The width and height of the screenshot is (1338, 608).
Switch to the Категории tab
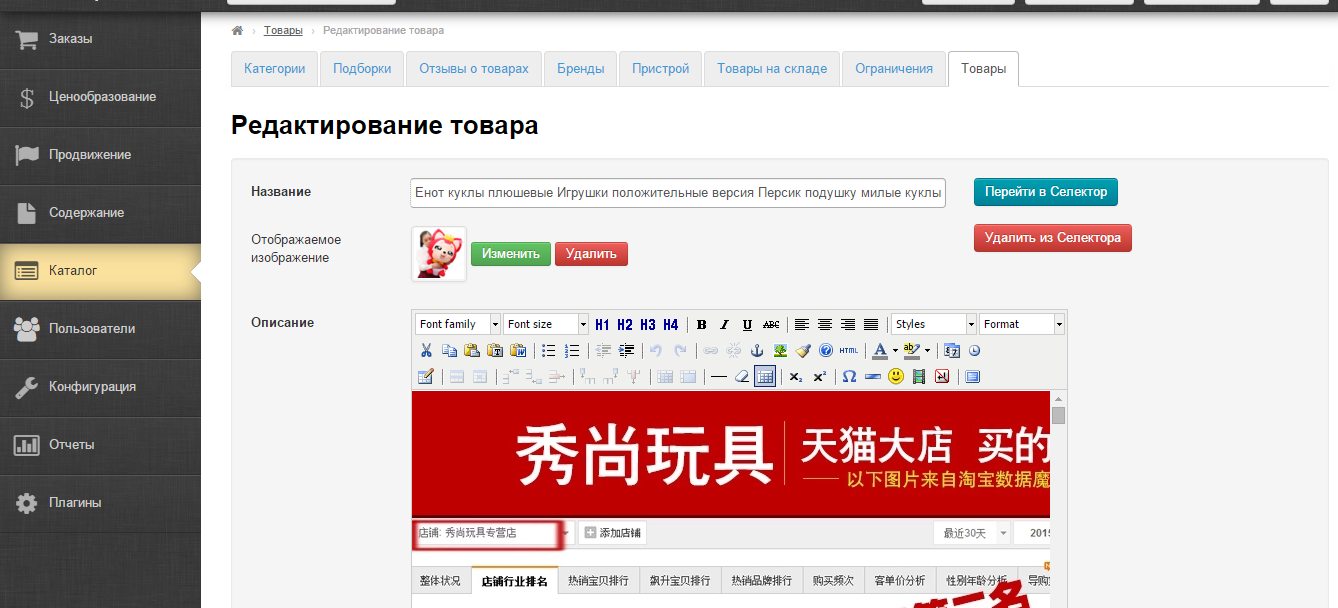pos(275,69)
